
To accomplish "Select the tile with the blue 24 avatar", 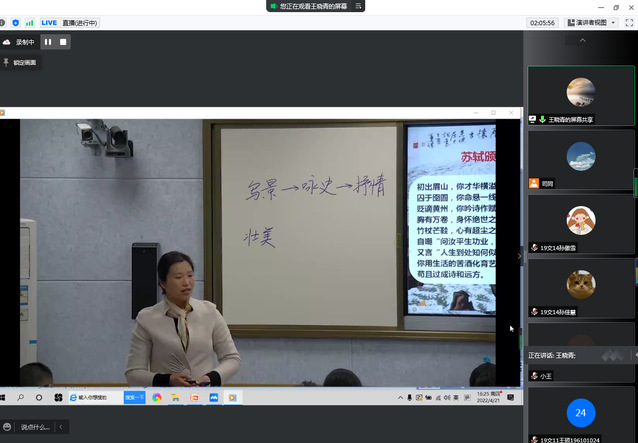I will pos(581,415).
